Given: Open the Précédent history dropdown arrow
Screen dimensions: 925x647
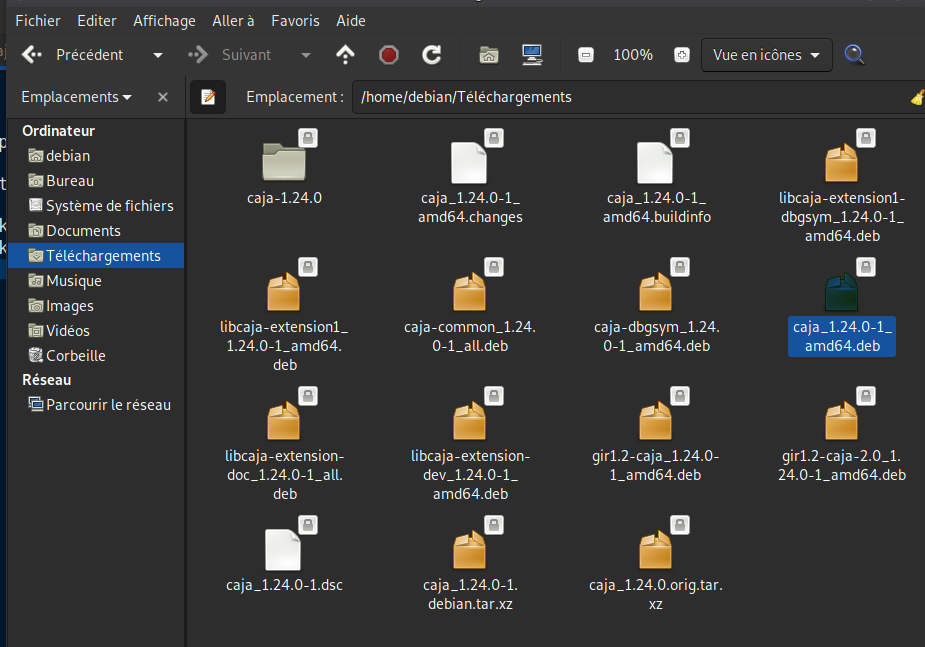Looking at the screenshot, I should point(158,55).
